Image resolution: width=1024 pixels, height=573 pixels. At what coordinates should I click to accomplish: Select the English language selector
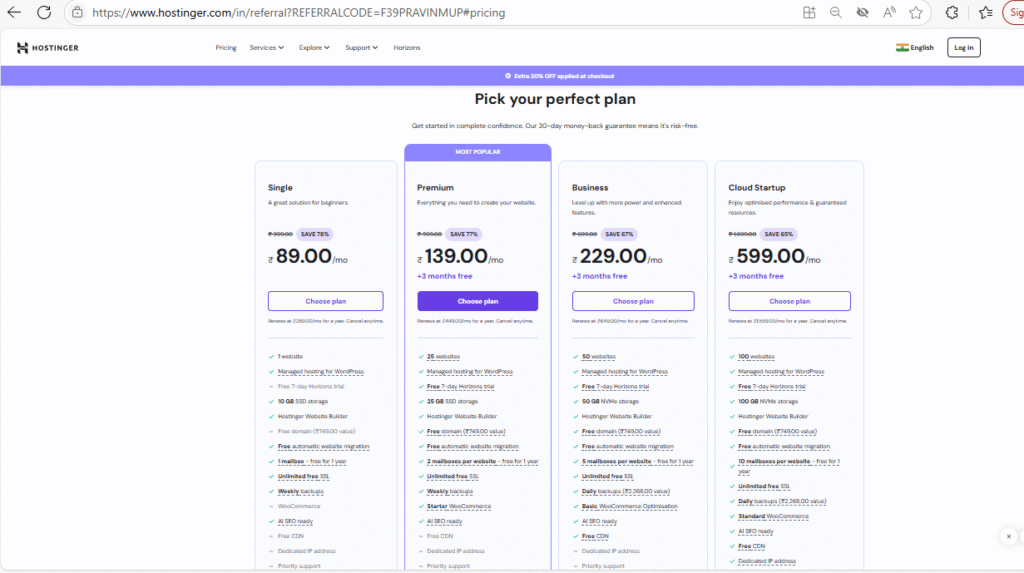click(915, 47)
